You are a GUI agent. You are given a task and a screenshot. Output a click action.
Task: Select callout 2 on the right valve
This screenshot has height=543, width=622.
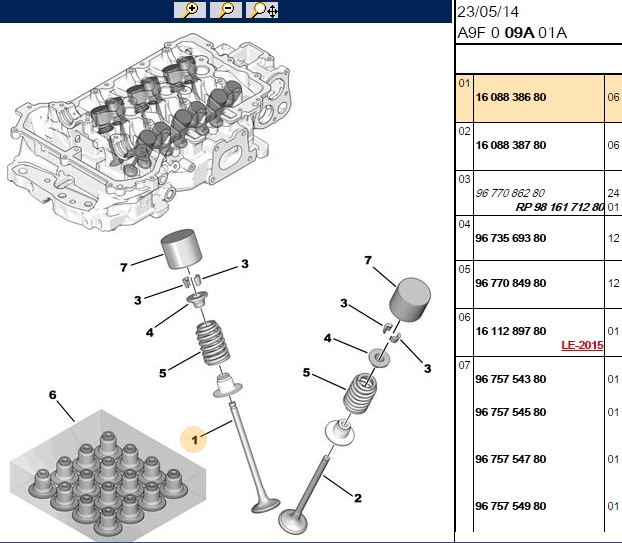357,498
